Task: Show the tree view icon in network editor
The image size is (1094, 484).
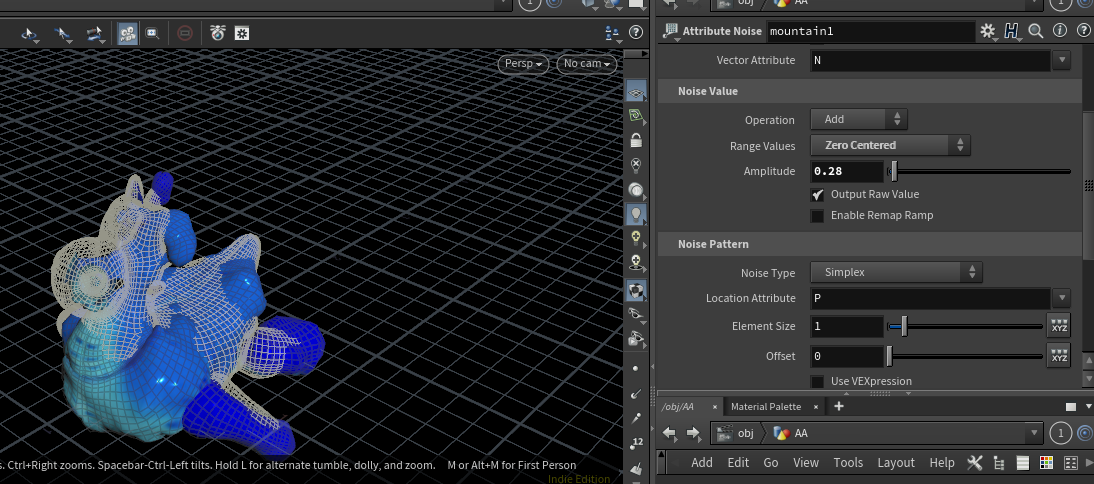Action: (x=998, y=463)
